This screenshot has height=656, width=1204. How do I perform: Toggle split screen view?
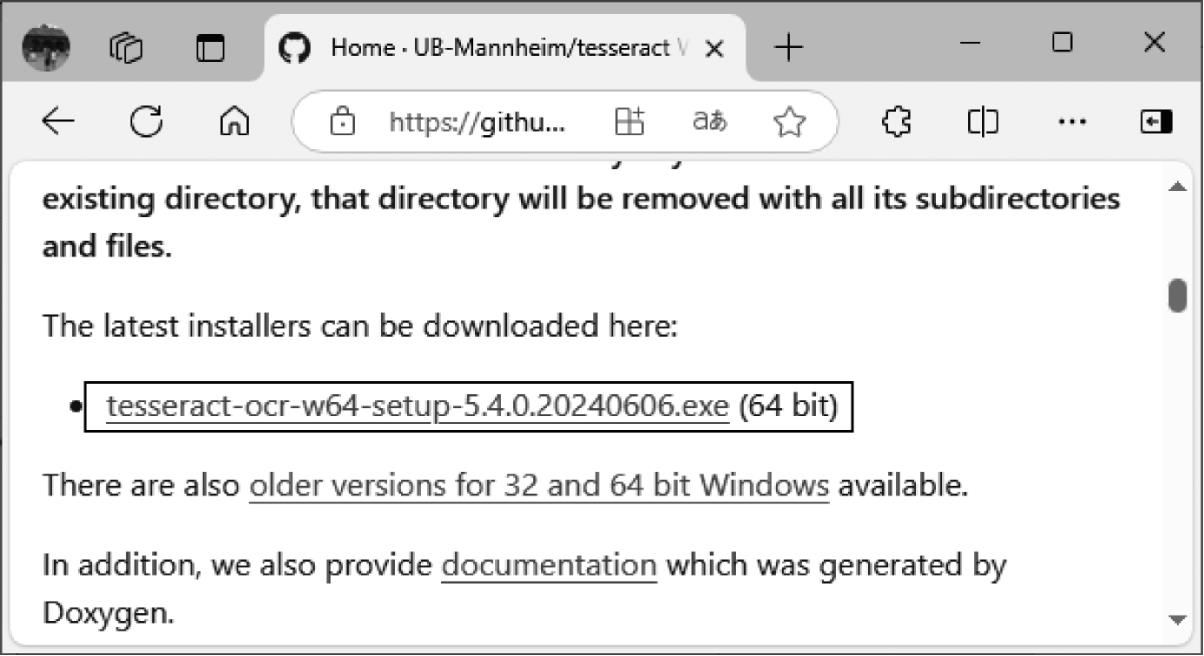[x=983, y=122]
